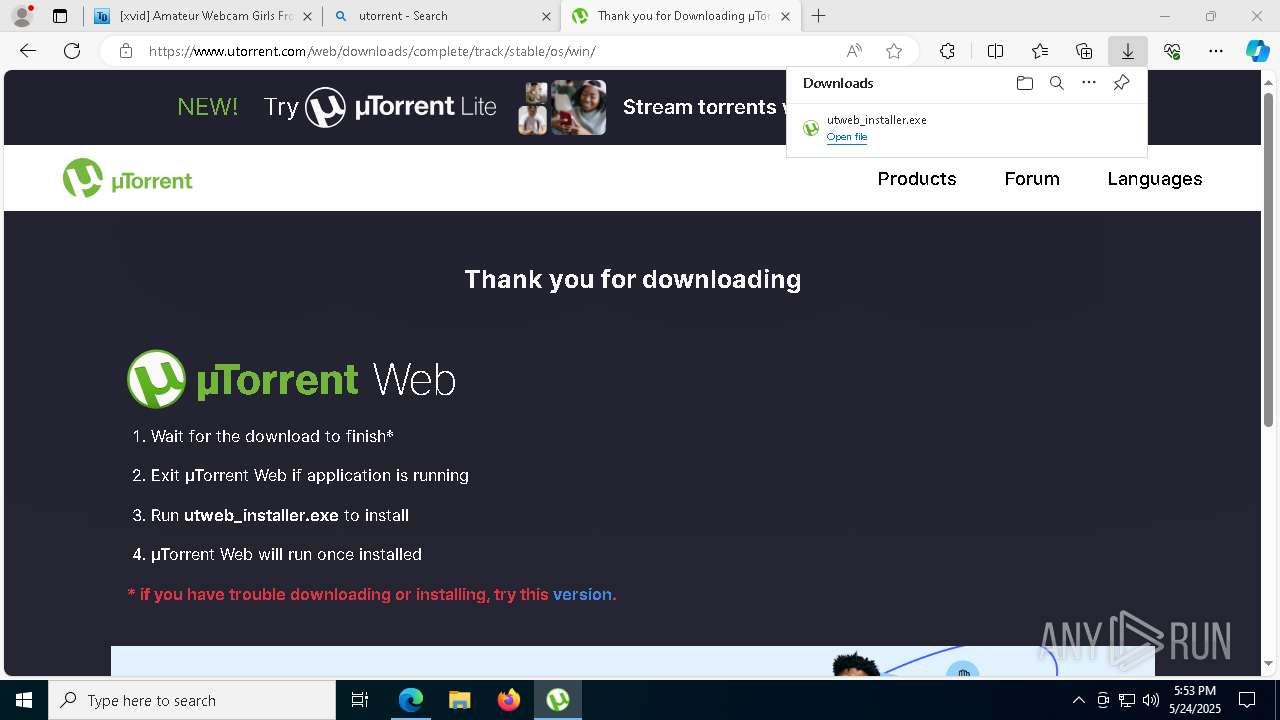Open the µTorrent taskbar icon
The image size is (1280, 720).
[558, 700]
